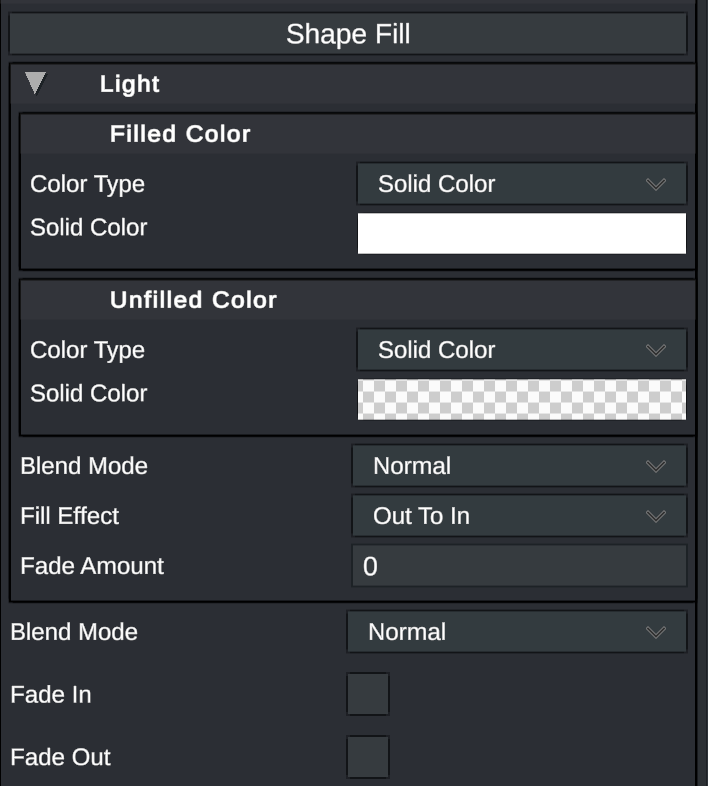The height and width of the screenshot is (786, 708).
Task: Open Blend Mode dropdown inside Light section
Action: [x=519, y=466]
